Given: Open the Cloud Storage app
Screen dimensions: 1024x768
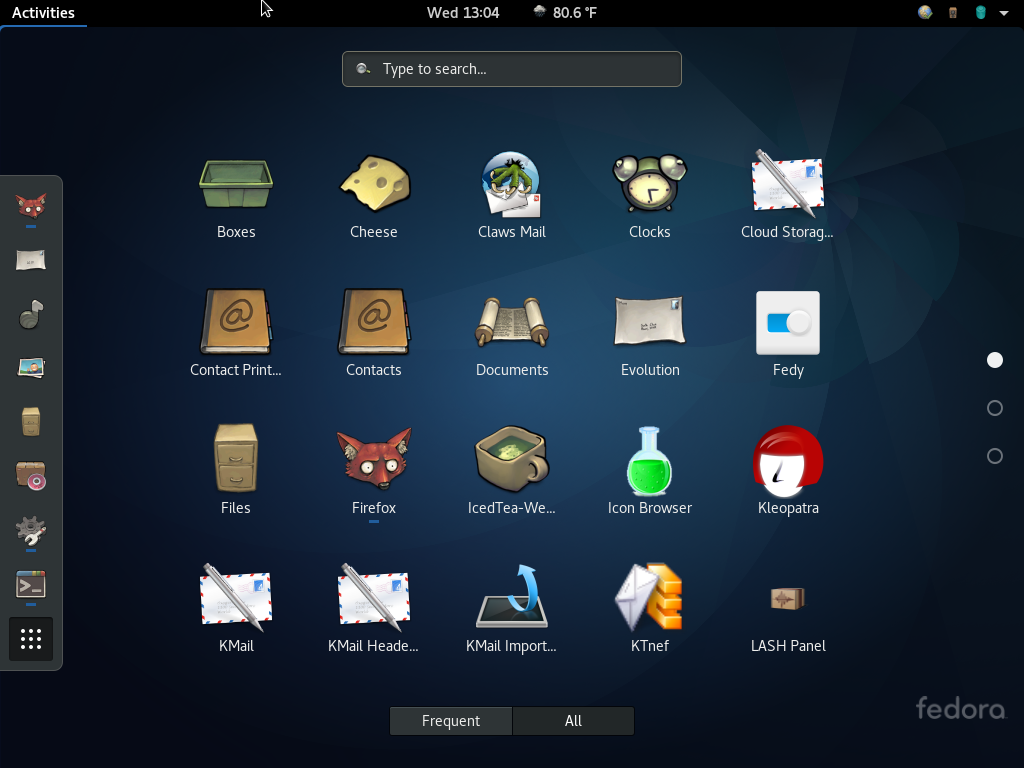Looking at the screenshot, I should [x=788, y=196].
